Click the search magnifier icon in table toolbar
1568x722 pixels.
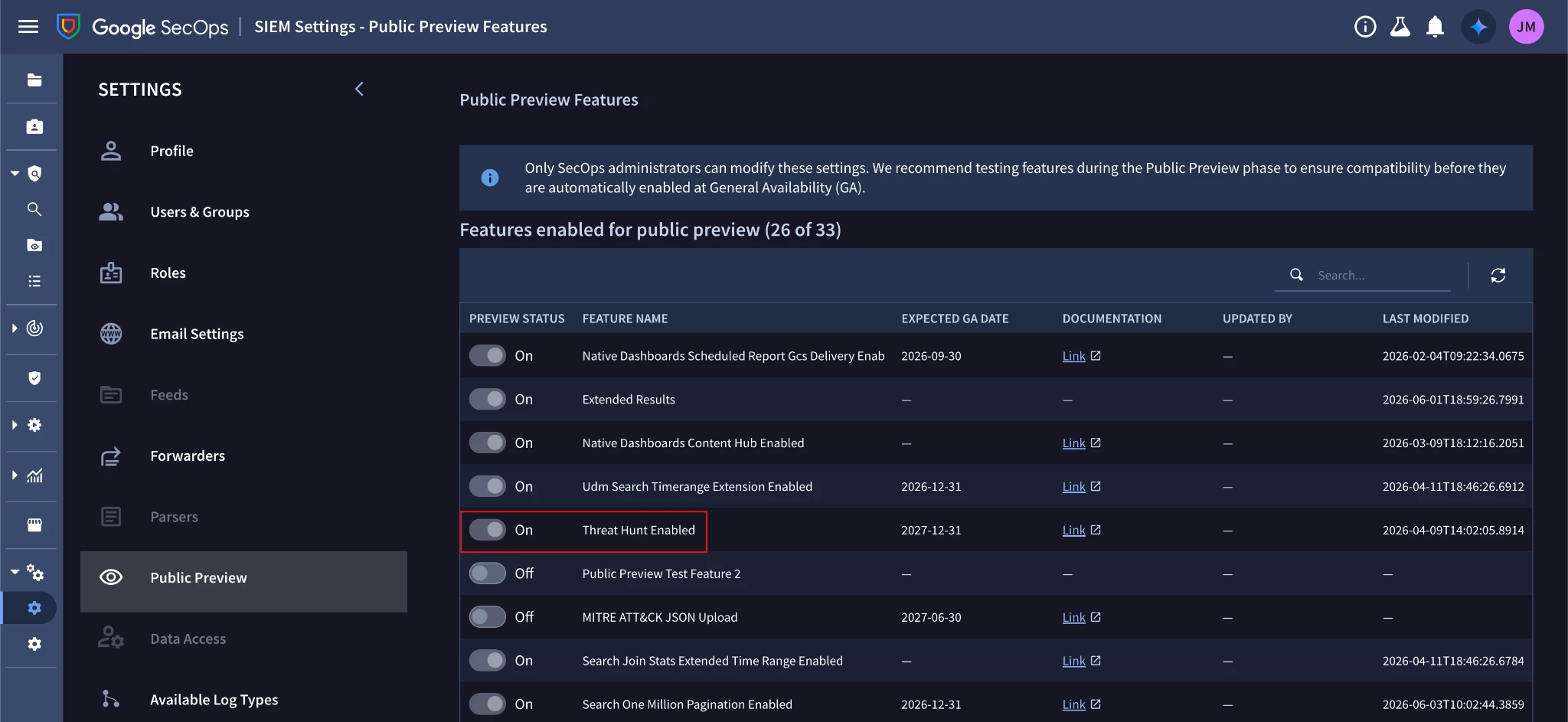pos(1296,274)
